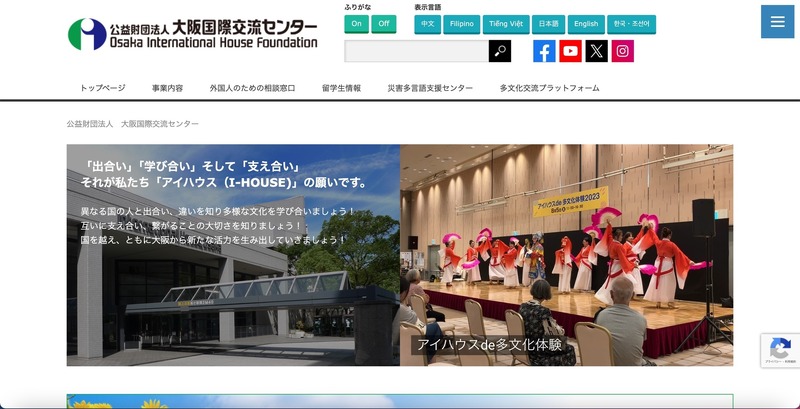Image resolution: width=800 pixels, height=409 pixels.
Task: Open the hamburger menu
Action: pyautogui.click(x=777, y=22)
